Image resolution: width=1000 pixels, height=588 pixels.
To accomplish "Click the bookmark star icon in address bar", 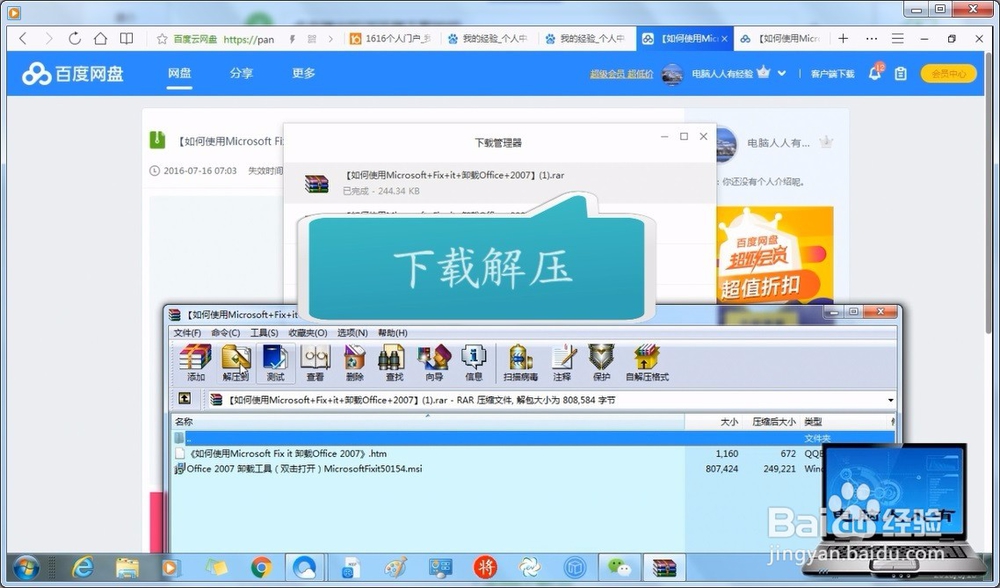I will [162, 39].
